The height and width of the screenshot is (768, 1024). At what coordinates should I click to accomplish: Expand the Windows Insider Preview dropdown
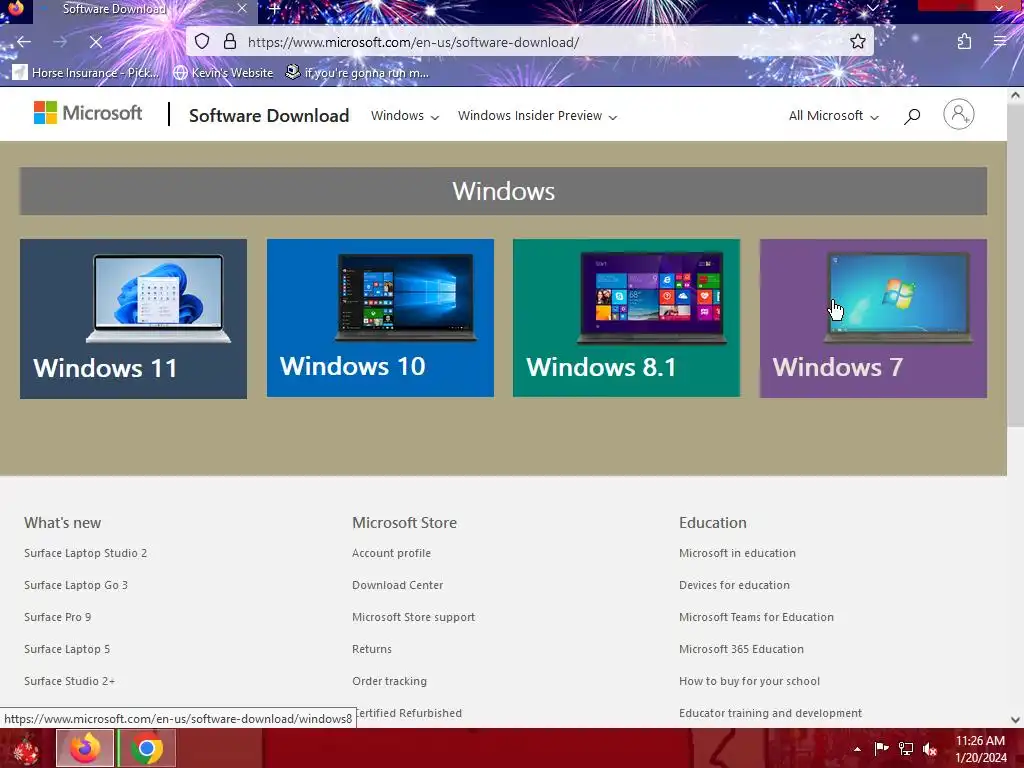[x=537, y=116]
